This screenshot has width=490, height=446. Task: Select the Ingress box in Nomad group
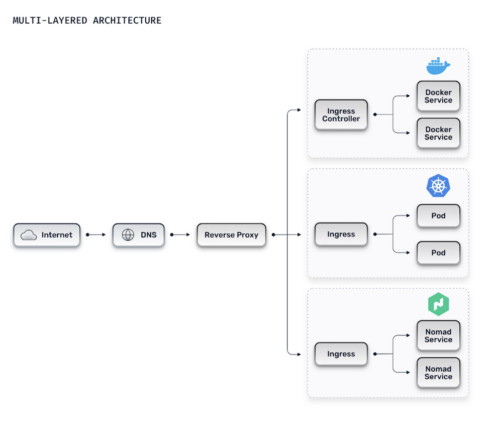[x=341, y=354]
